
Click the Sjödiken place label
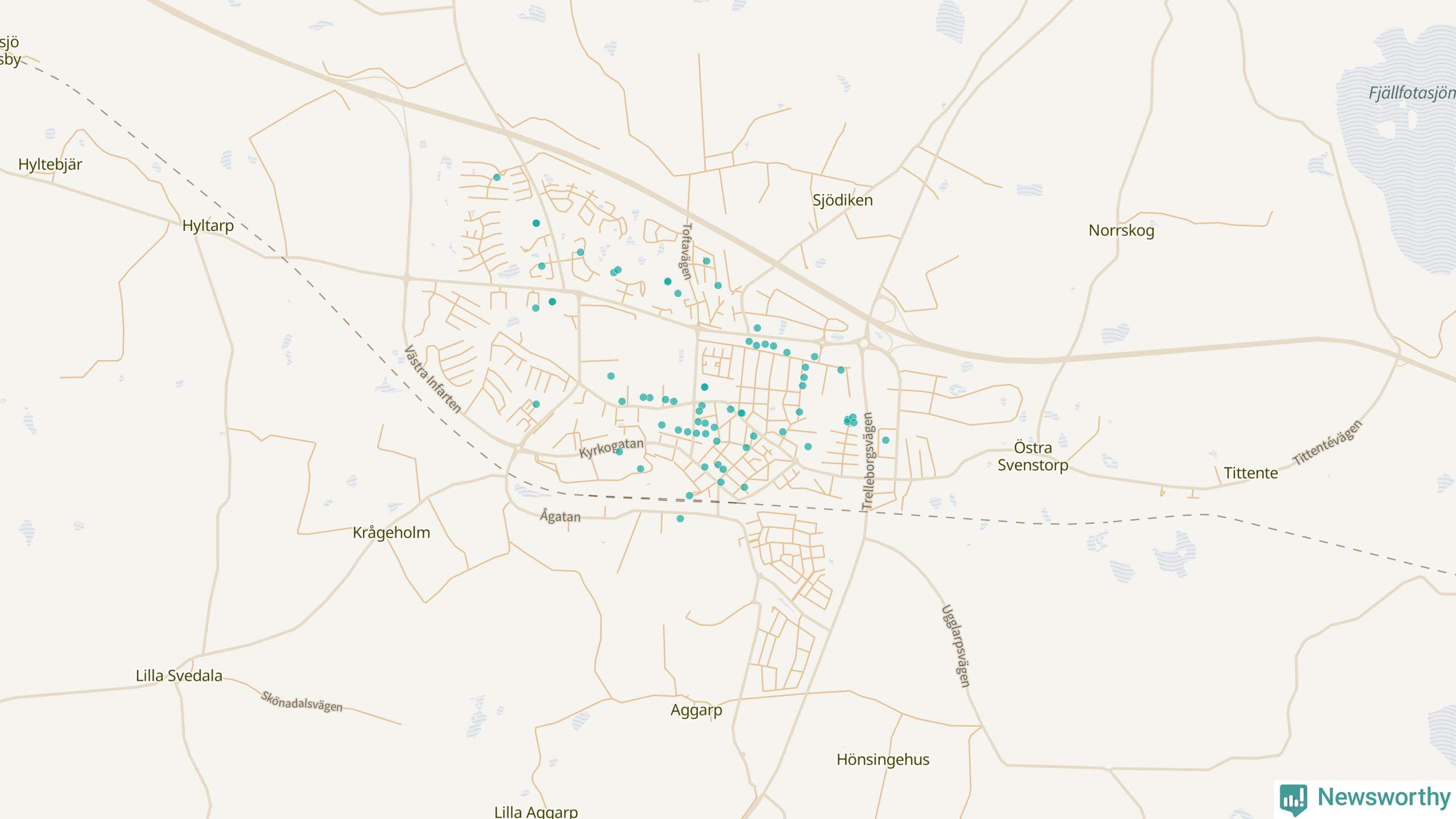(x=842, y=200)
